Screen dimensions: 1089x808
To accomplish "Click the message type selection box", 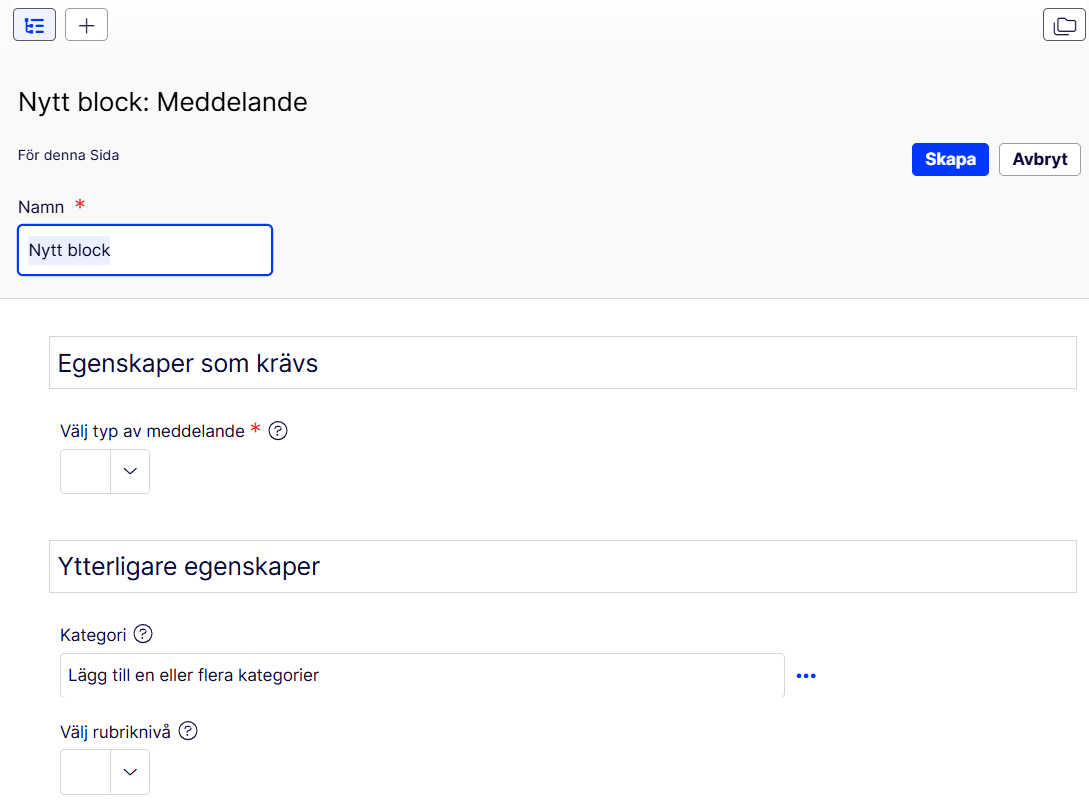I will (85, 471).
